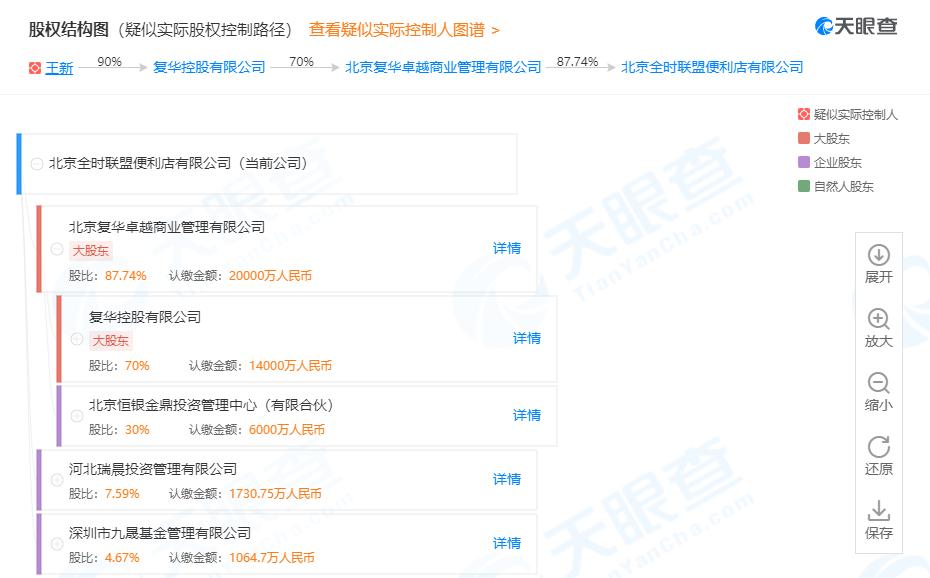Click the 股权结构图 heading

pyautogui.click(x=69, y=30)
